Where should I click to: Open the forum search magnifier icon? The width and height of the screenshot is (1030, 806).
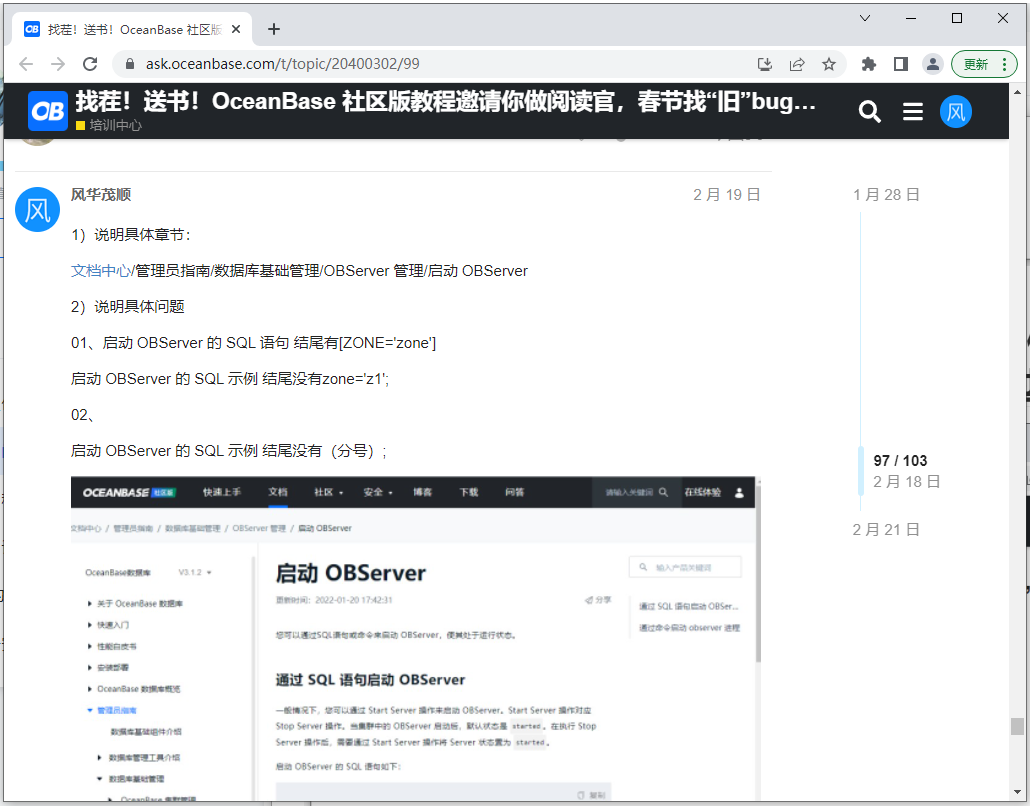pos(869,112)
